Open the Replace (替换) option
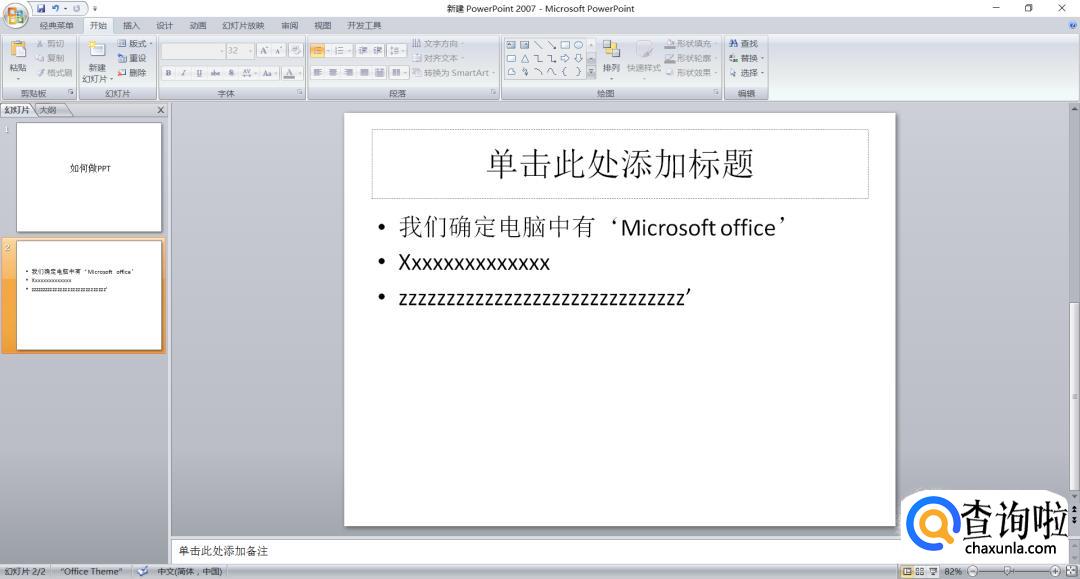Image resolution: width=1080 pixels, height=579 pixels. pos(746,58)
